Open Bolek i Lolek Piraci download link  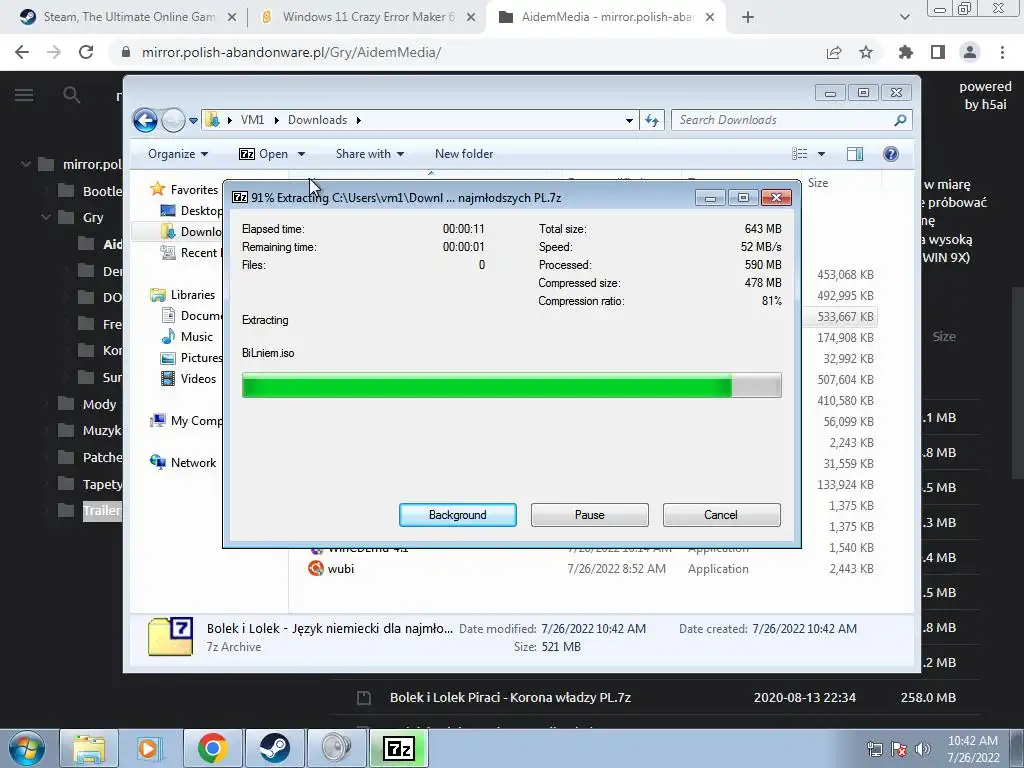(510, 697)
